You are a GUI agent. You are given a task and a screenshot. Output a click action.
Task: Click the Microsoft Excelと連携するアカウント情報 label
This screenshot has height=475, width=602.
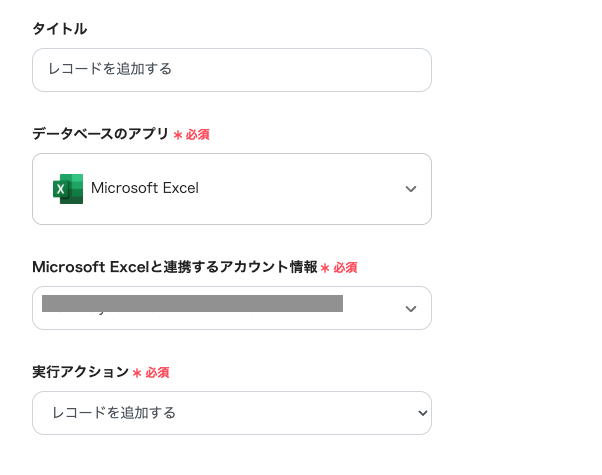click(174, 267)
